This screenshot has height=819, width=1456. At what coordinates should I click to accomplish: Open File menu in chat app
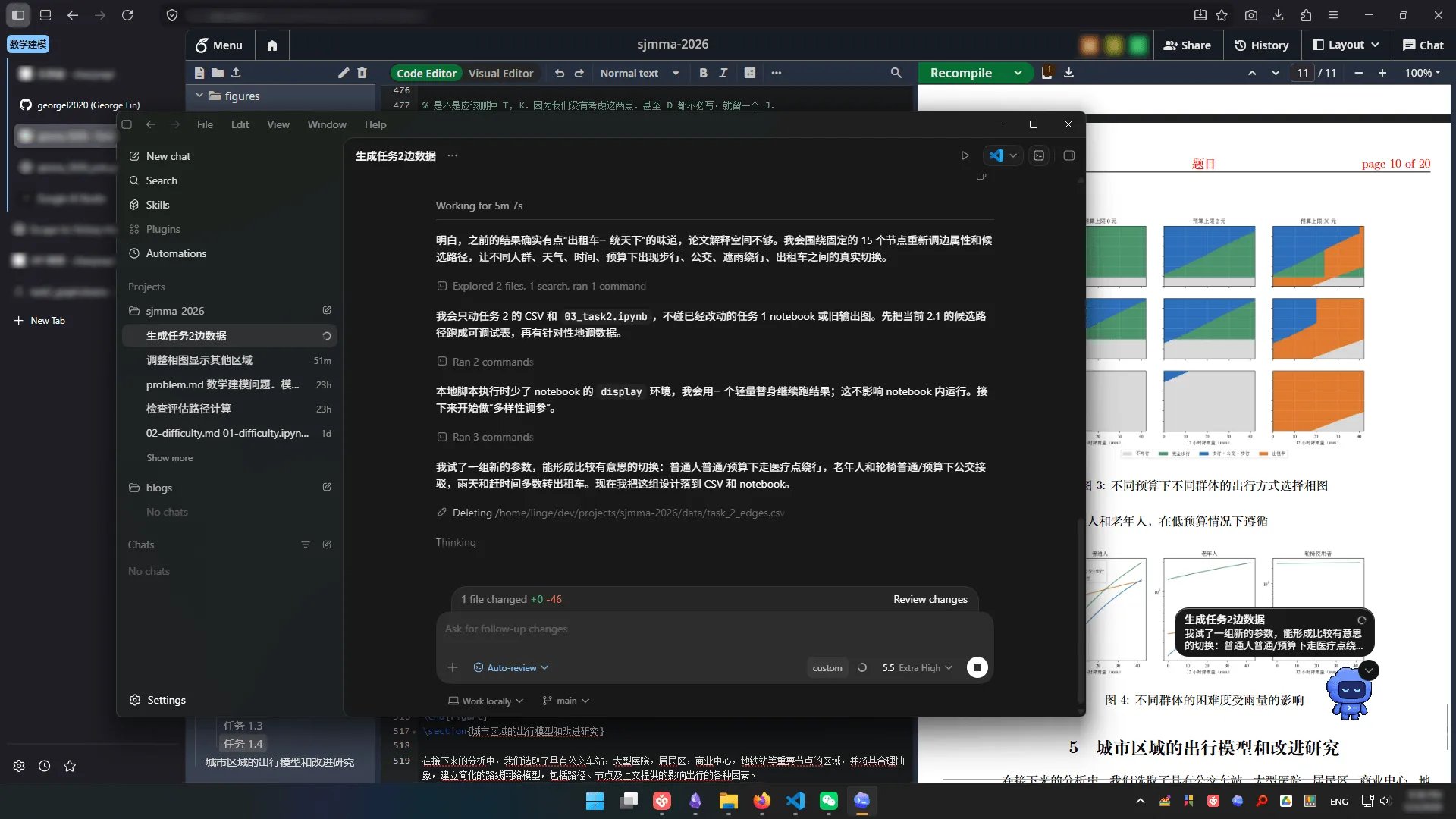click(x=205, y=124)
